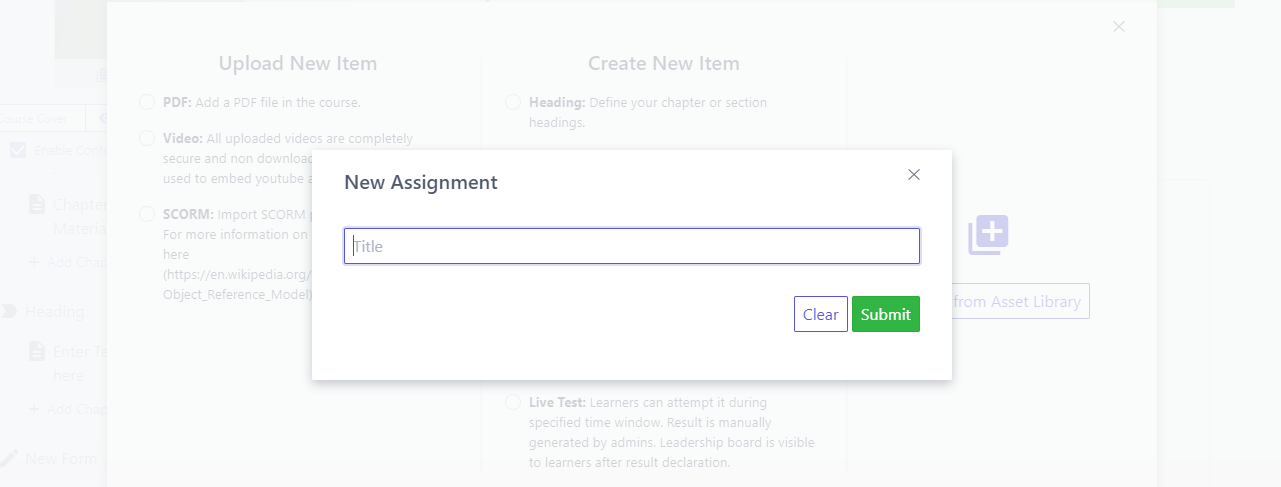Select the PDF upload radio option

click(x=147, y=102)
